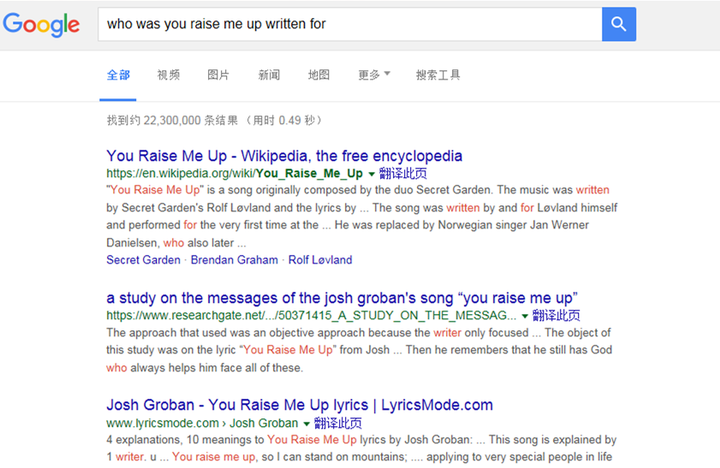Image resolution: width=720 pixels, height=468 pixels.
Task: Switch to the 图片 tab
Action: [x=218, y=75]
